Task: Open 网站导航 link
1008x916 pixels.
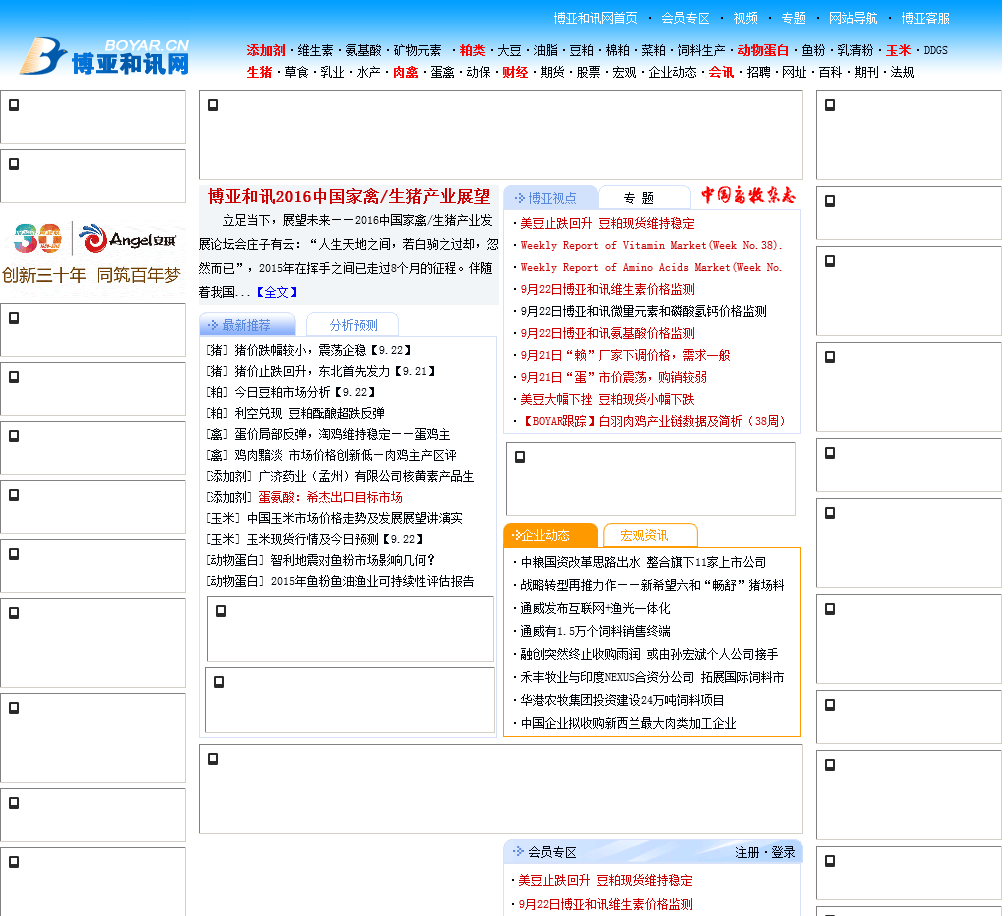Action: coord(853,18)
